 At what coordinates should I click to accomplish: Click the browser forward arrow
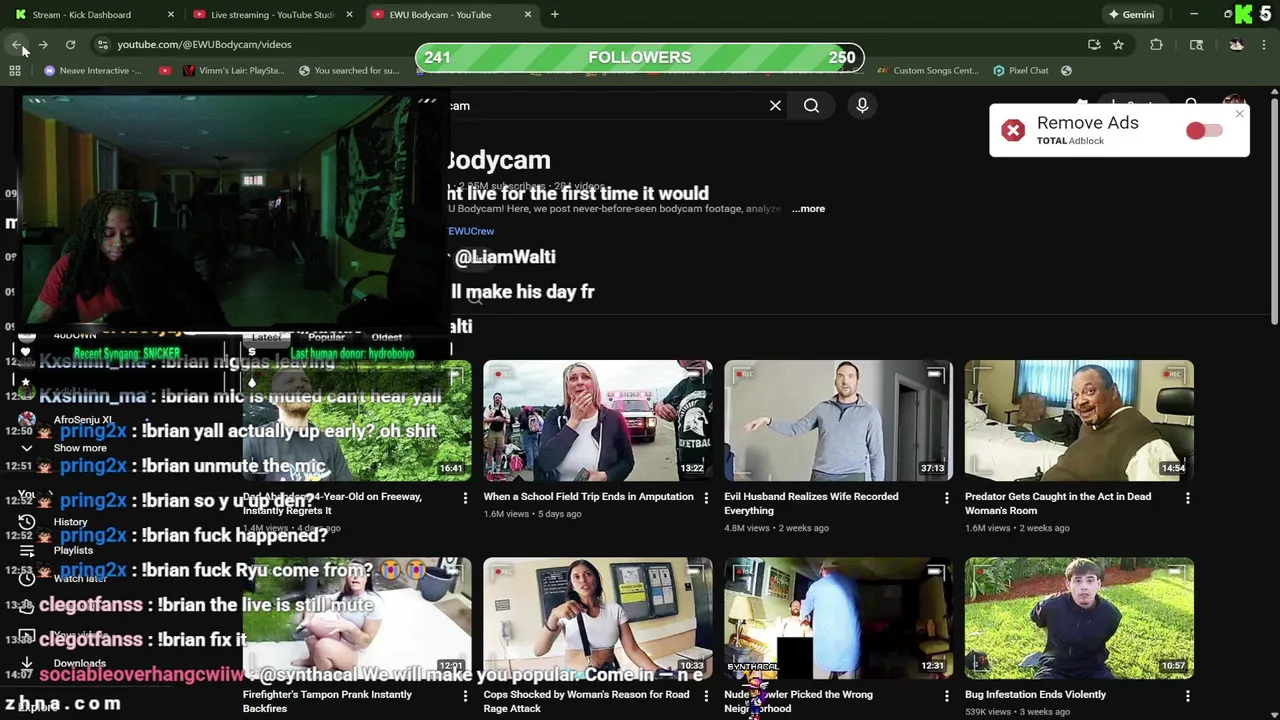click(x=43, y=44)
